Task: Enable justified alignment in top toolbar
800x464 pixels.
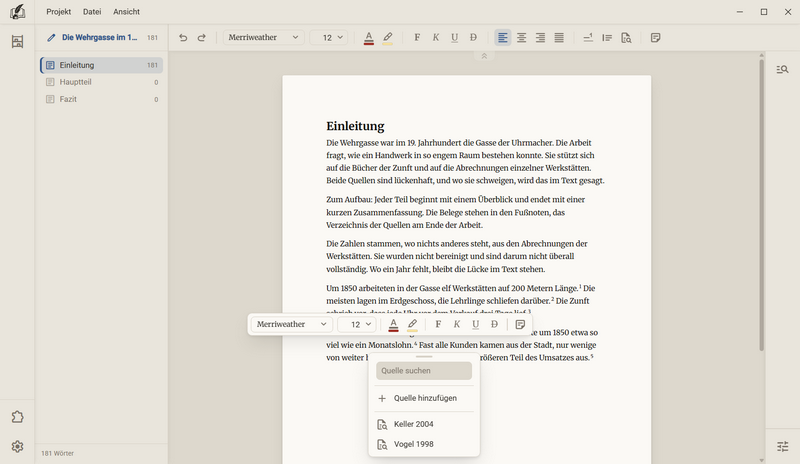Action: tap(559, 37)
